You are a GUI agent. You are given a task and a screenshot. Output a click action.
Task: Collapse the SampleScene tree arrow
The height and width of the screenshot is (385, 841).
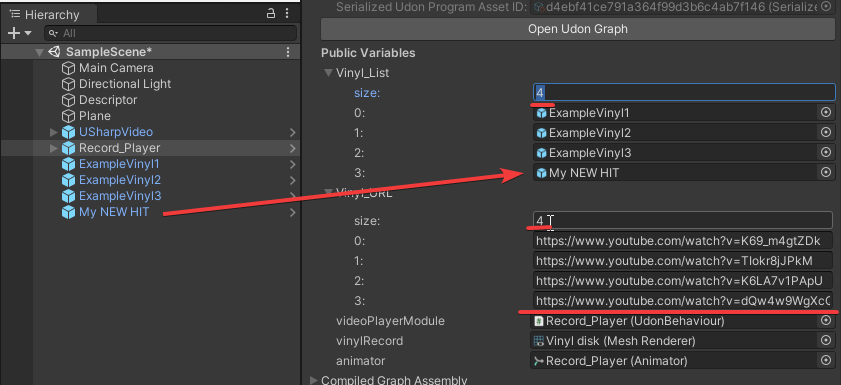39,53
